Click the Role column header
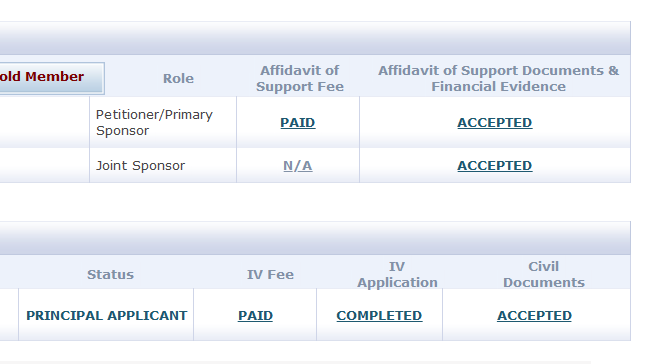 [178, 79]
